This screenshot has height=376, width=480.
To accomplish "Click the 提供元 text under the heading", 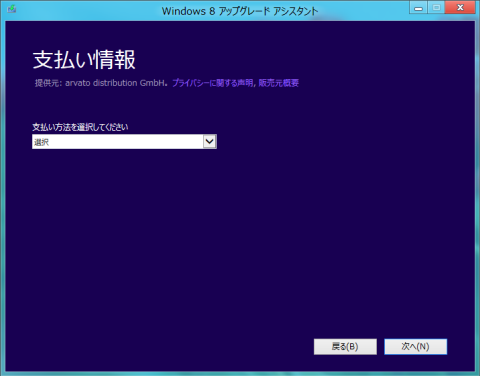I will [48, 83].
